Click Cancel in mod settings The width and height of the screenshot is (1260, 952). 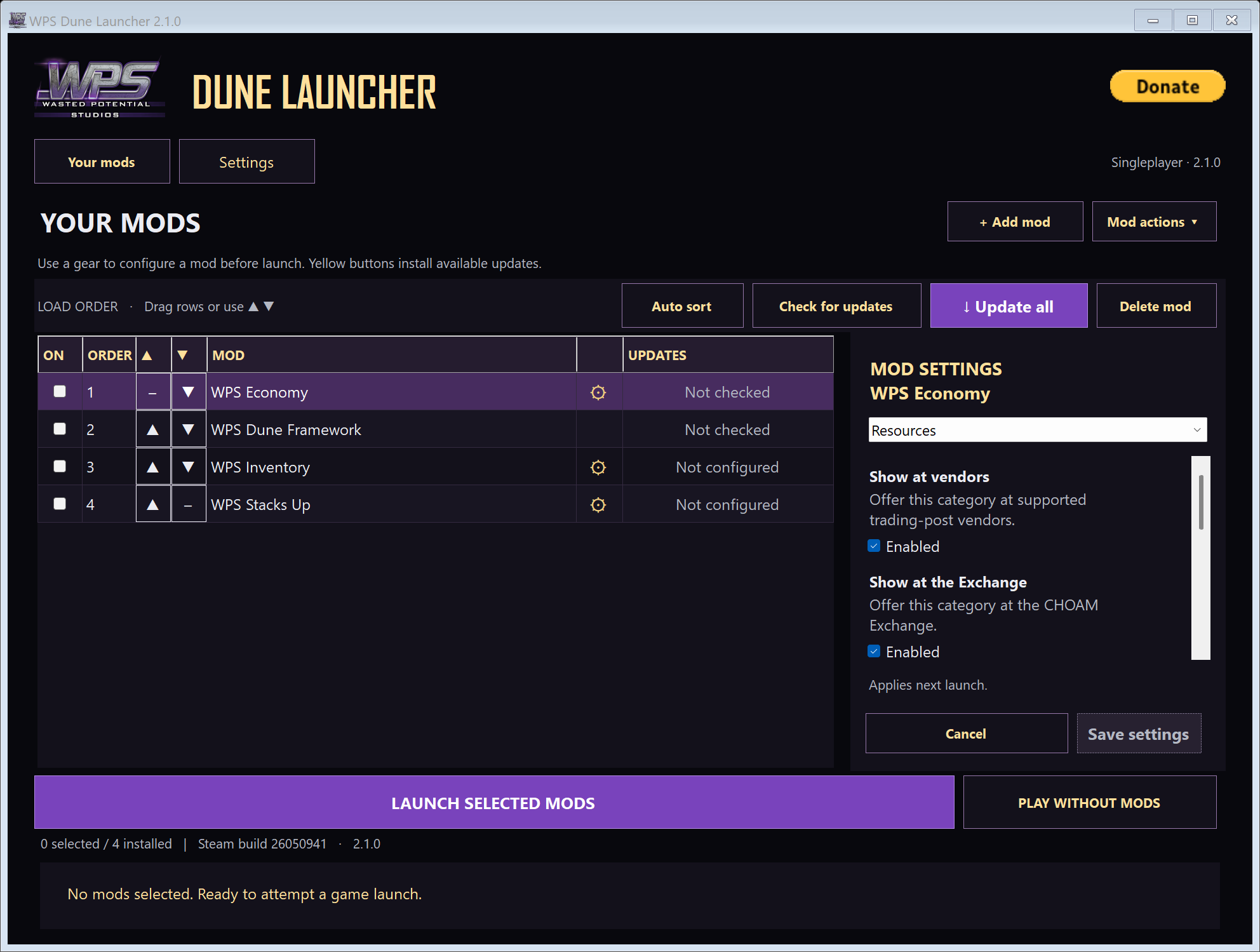pos(966,734)
